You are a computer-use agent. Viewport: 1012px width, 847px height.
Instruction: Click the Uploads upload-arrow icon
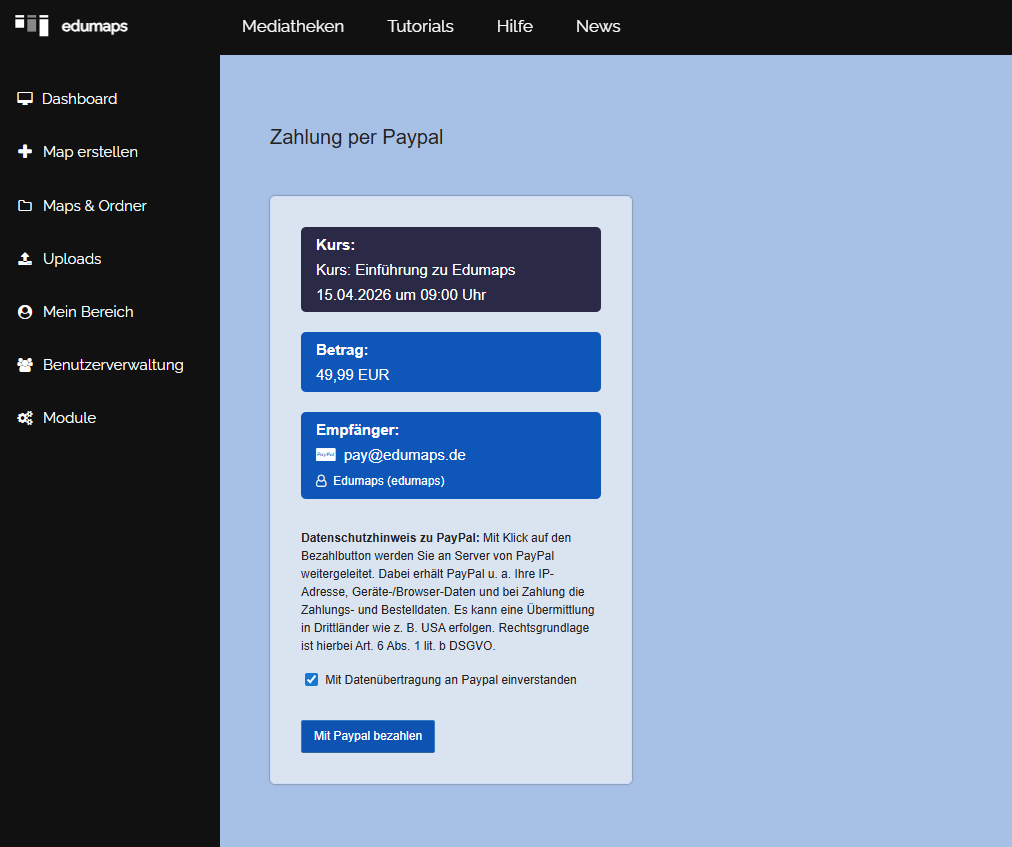pos(25,259)
